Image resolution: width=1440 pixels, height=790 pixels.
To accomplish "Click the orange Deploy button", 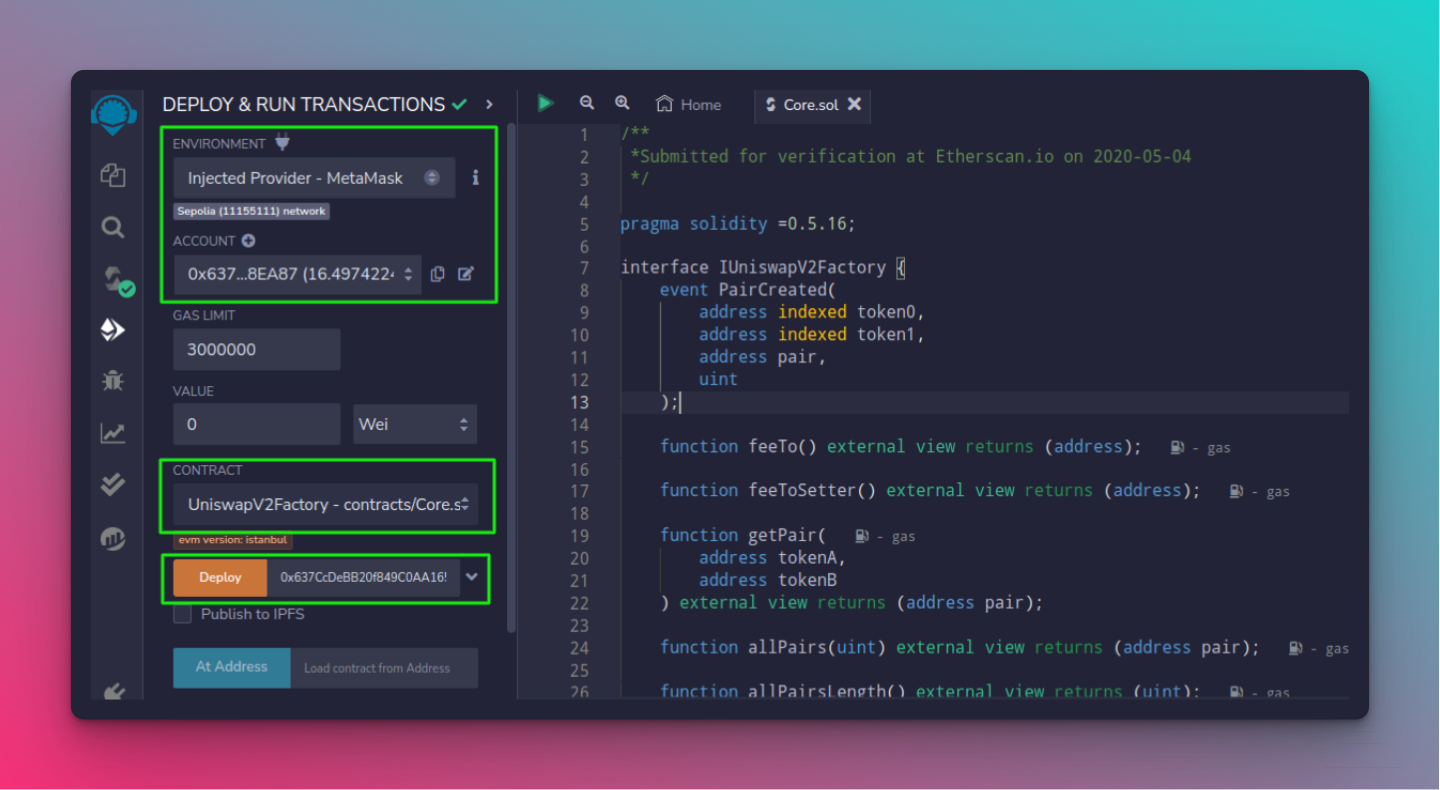I will [220, 577].
